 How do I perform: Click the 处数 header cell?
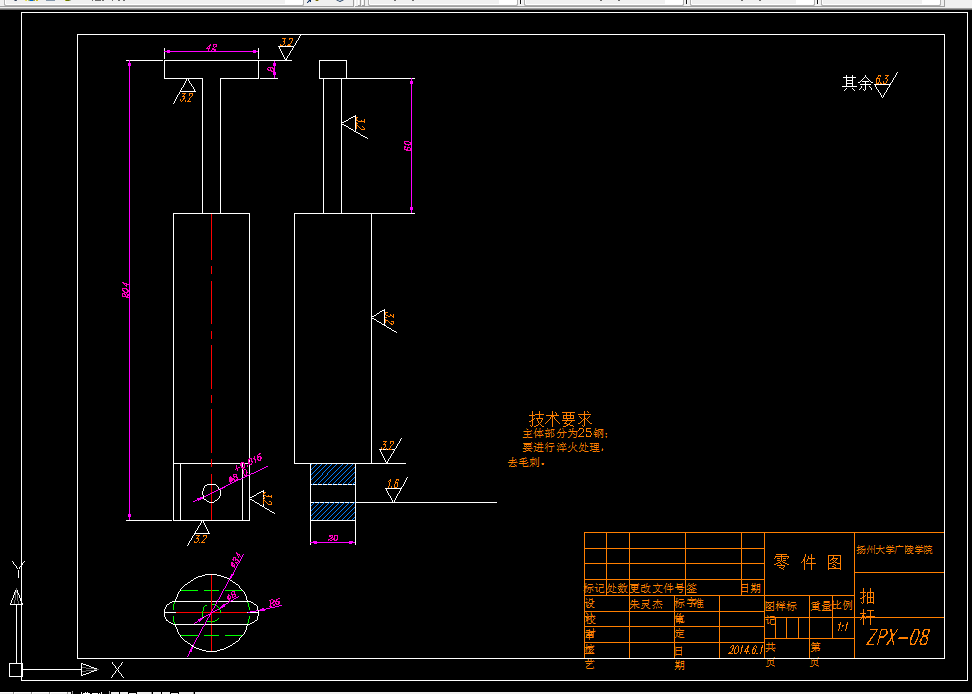pos(617,588)
